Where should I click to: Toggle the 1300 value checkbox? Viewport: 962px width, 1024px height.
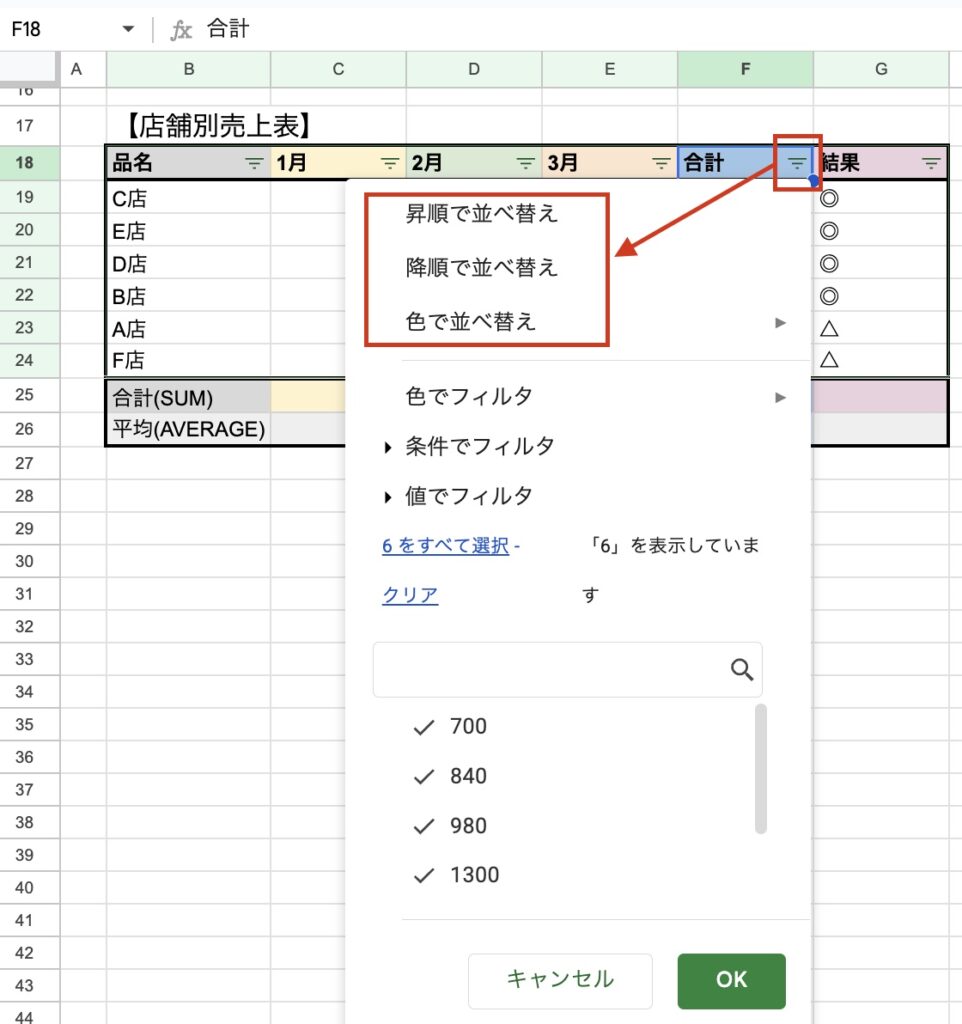pos(424,876)
